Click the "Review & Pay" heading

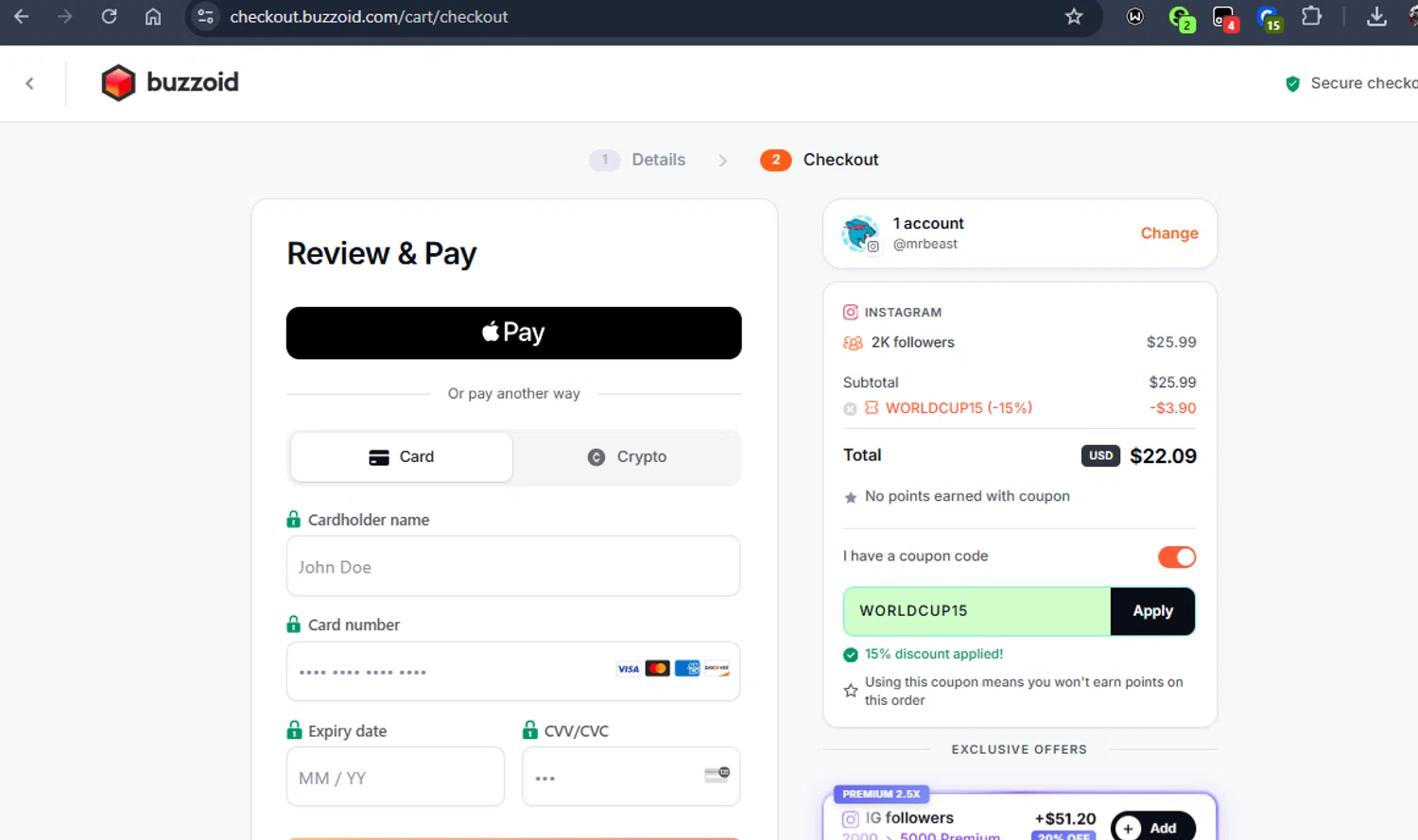click(x=382, y=253)
